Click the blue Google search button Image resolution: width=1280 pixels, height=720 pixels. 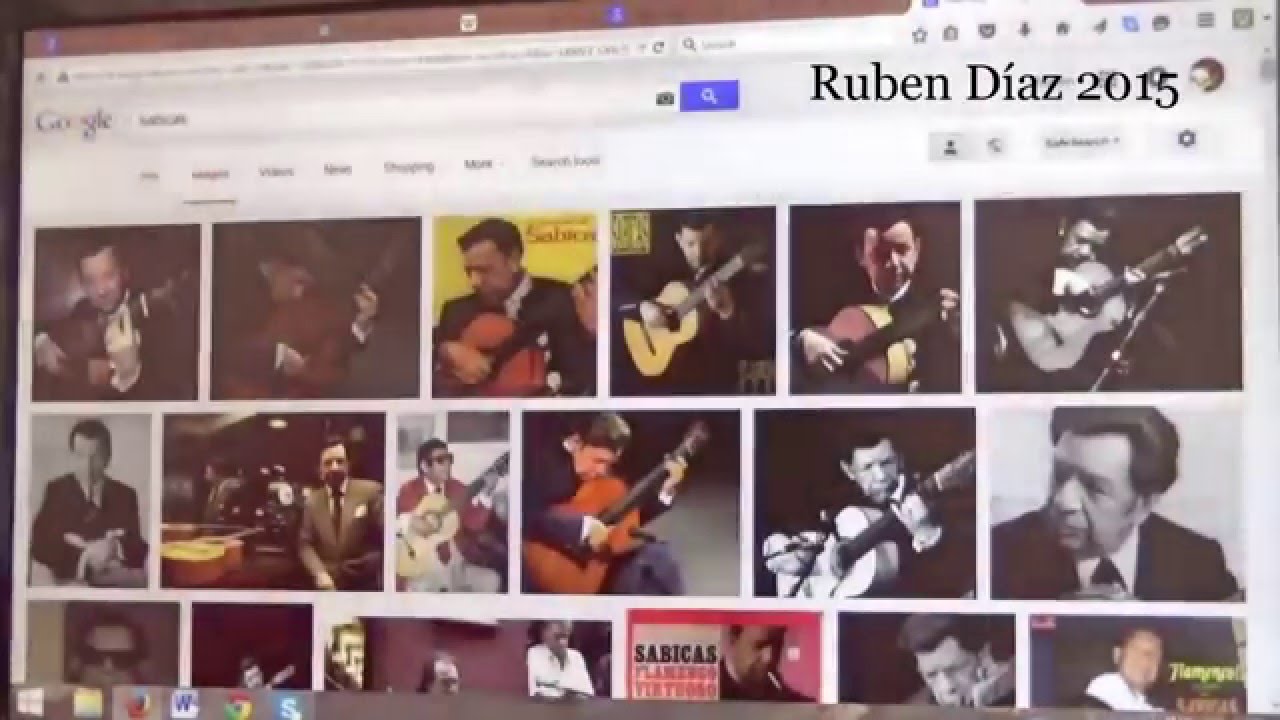pyautogui.click(x=709, y=96)
